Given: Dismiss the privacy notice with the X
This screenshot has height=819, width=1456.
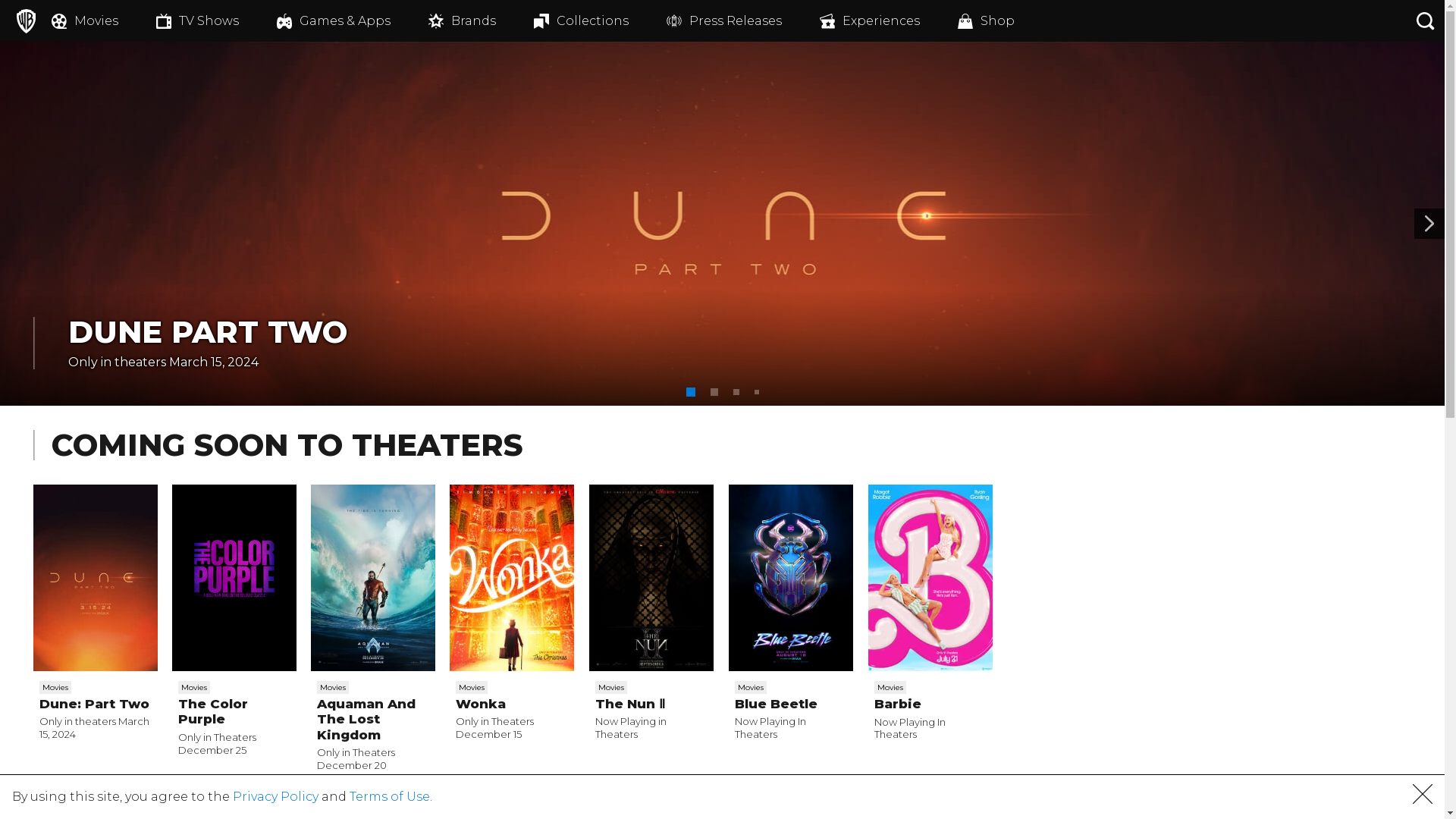Looking at the screenshot, I should click(x=1423, y=794).
